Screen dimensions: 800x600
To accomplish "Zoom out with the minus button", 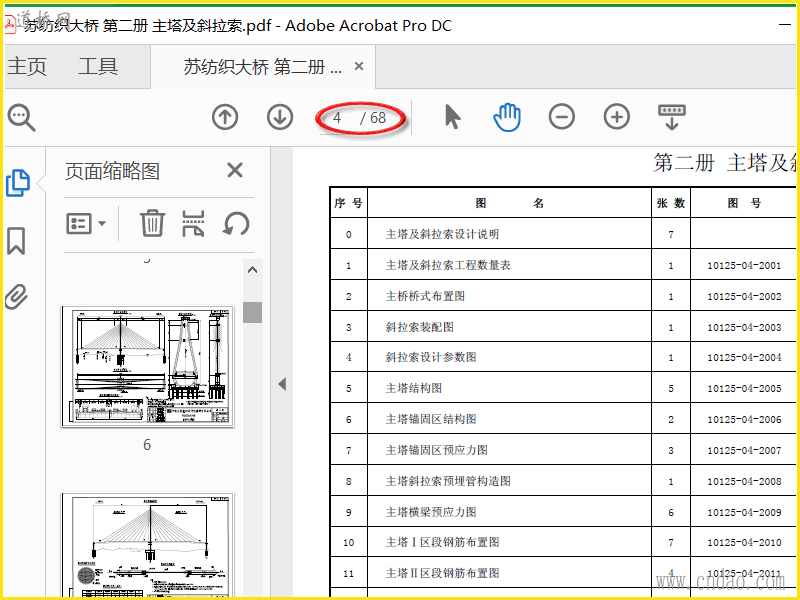I will [x=562, y=117].
